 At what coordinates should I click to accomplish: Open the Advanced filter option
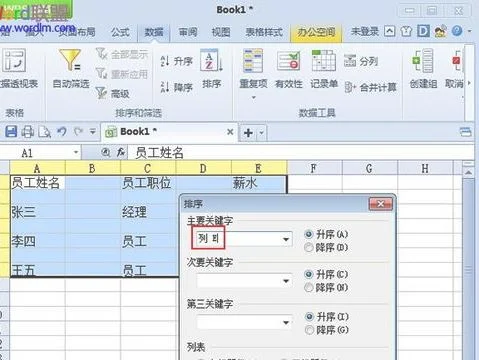point(113,93)
